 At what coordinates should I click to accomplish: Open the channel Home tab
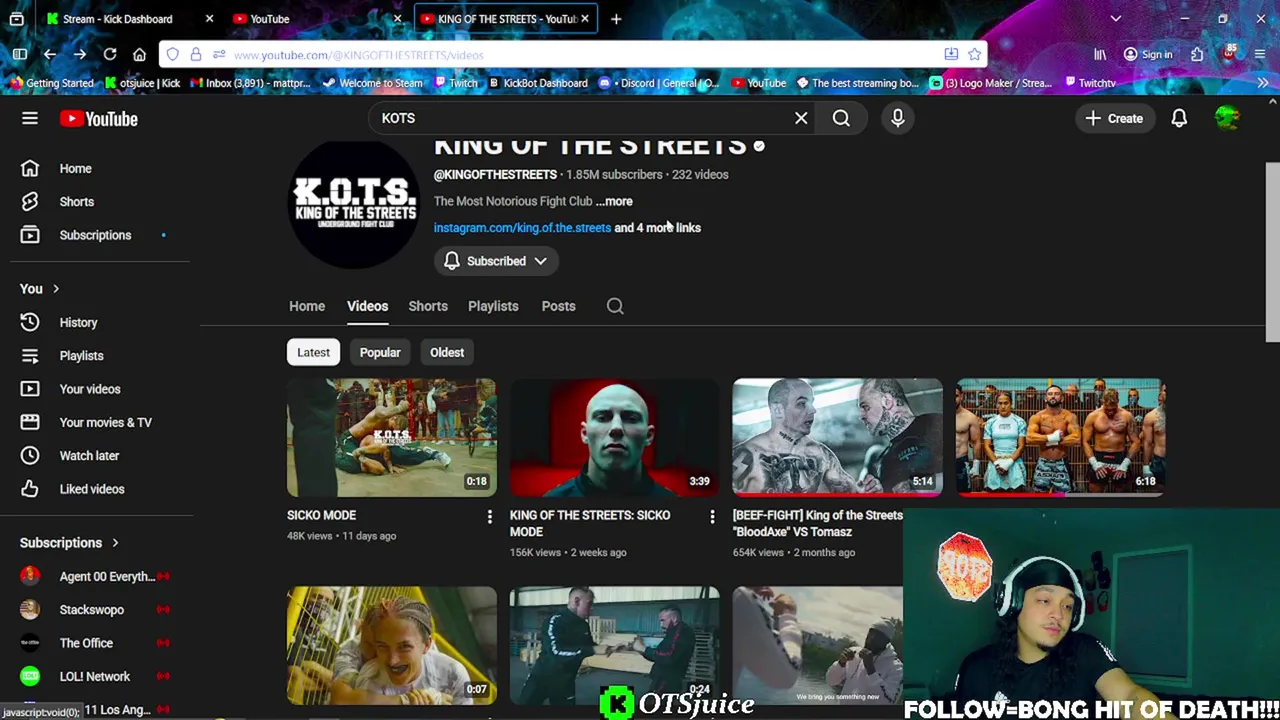pyautogui.click(x=307, y=306)
